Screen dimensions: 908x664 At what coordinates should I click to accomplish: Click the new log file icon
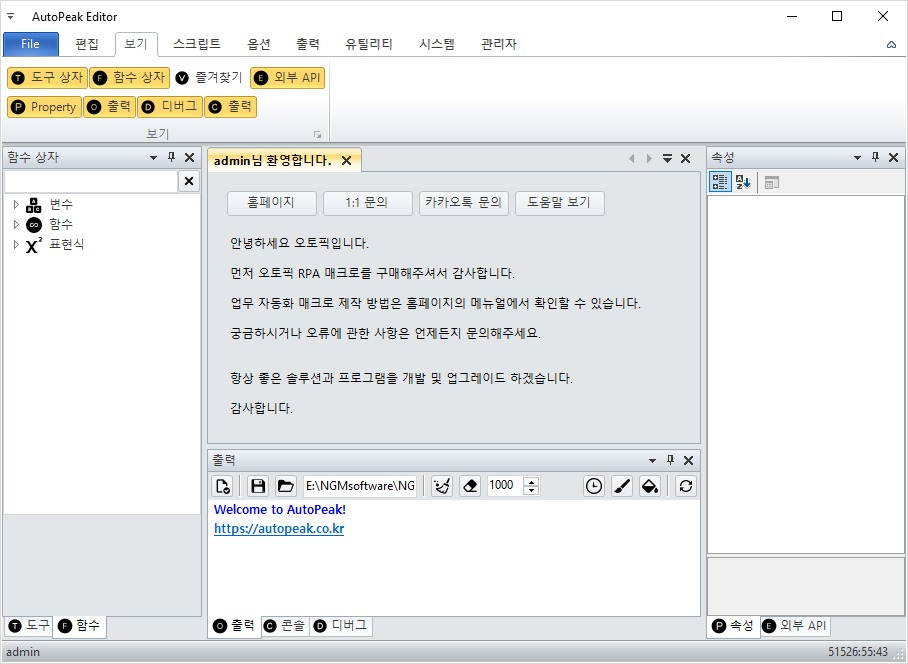pyautogui.click(x=223, y=486)
